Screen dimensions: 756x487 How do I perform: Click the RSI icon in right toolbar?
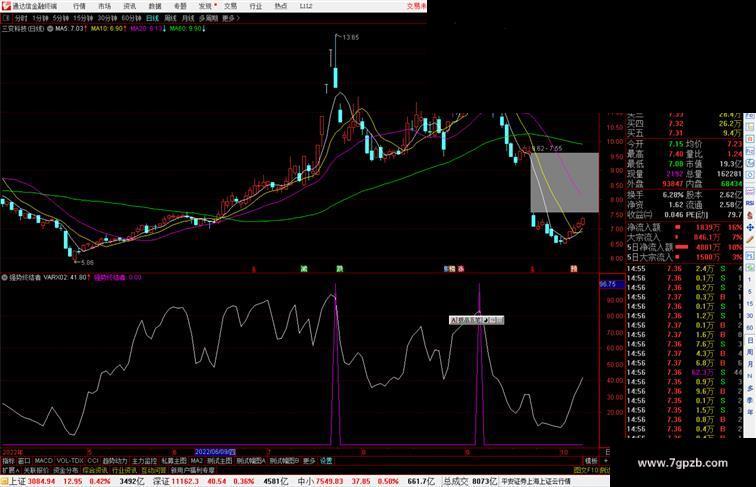point(750,203)
